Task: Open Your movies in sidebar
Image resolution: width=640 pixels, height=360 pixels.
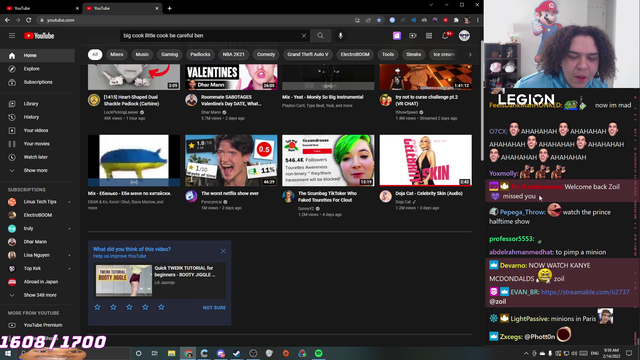Action: (37, 144)
